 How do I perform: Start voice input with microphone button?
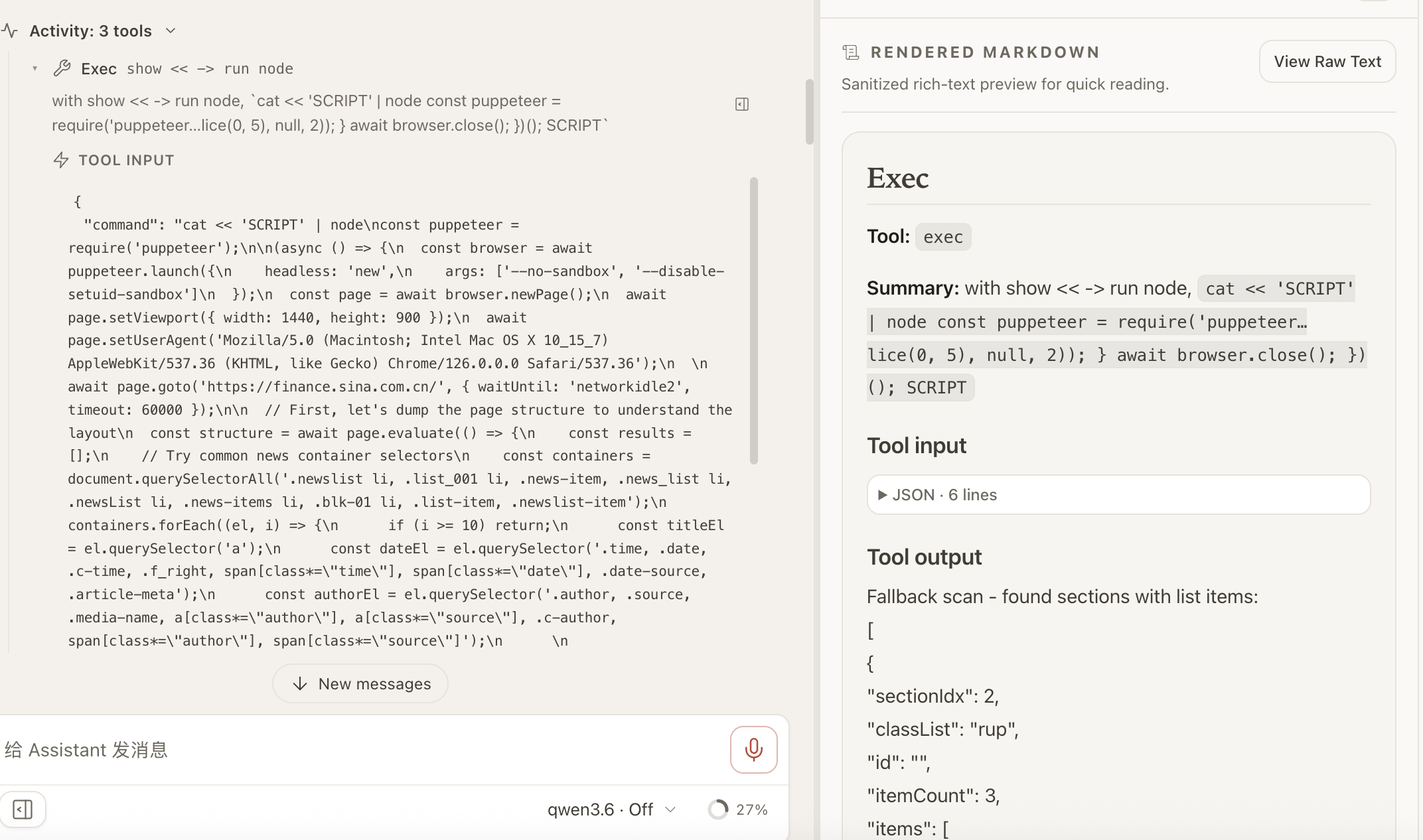(754, 750)
